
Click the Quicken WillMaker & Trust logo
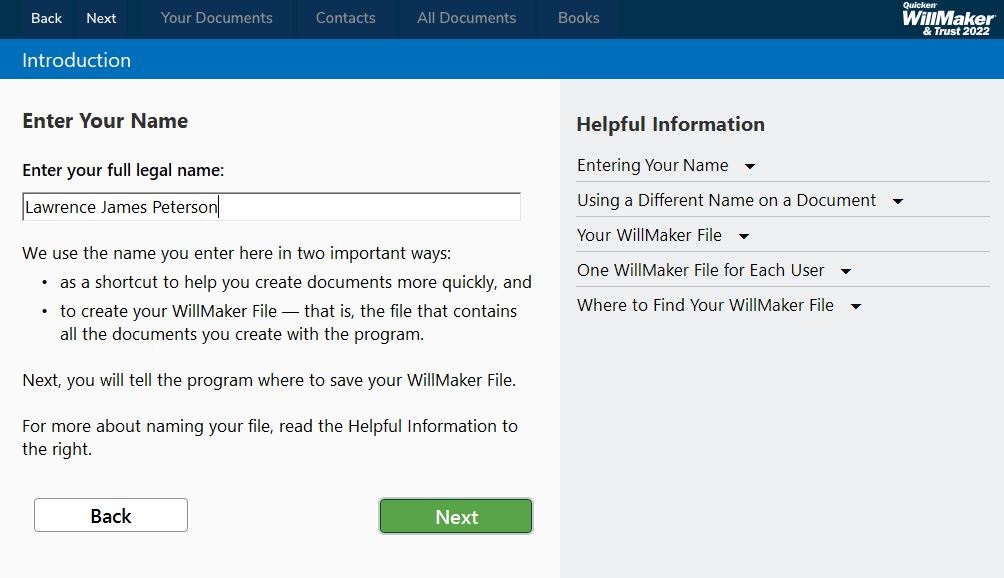946,18
